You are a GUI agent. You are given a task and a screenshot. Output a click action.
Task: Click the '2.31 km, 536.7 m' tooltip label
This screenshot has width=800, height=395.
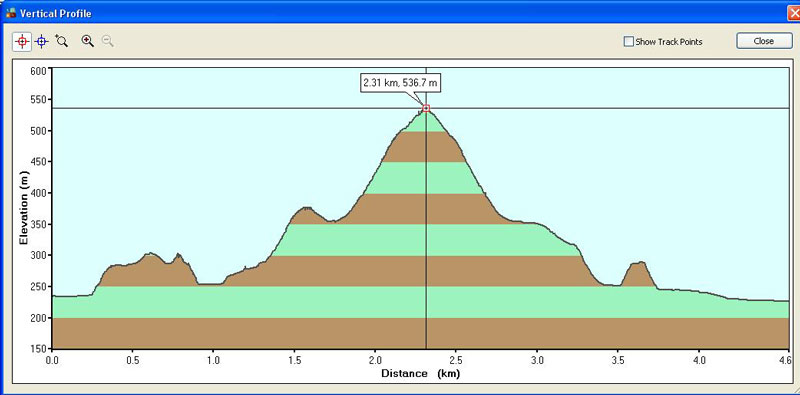click(x=401, y=82)
